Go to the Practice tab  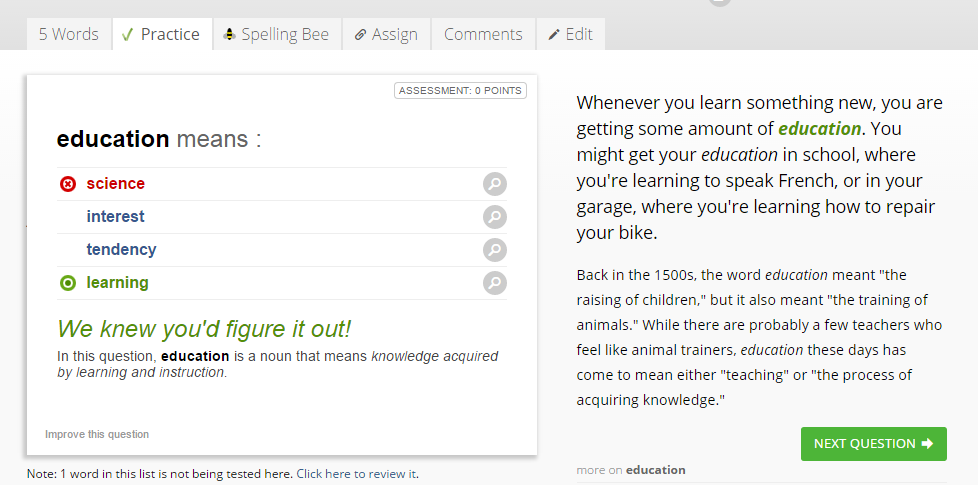(x=160, y=34)
